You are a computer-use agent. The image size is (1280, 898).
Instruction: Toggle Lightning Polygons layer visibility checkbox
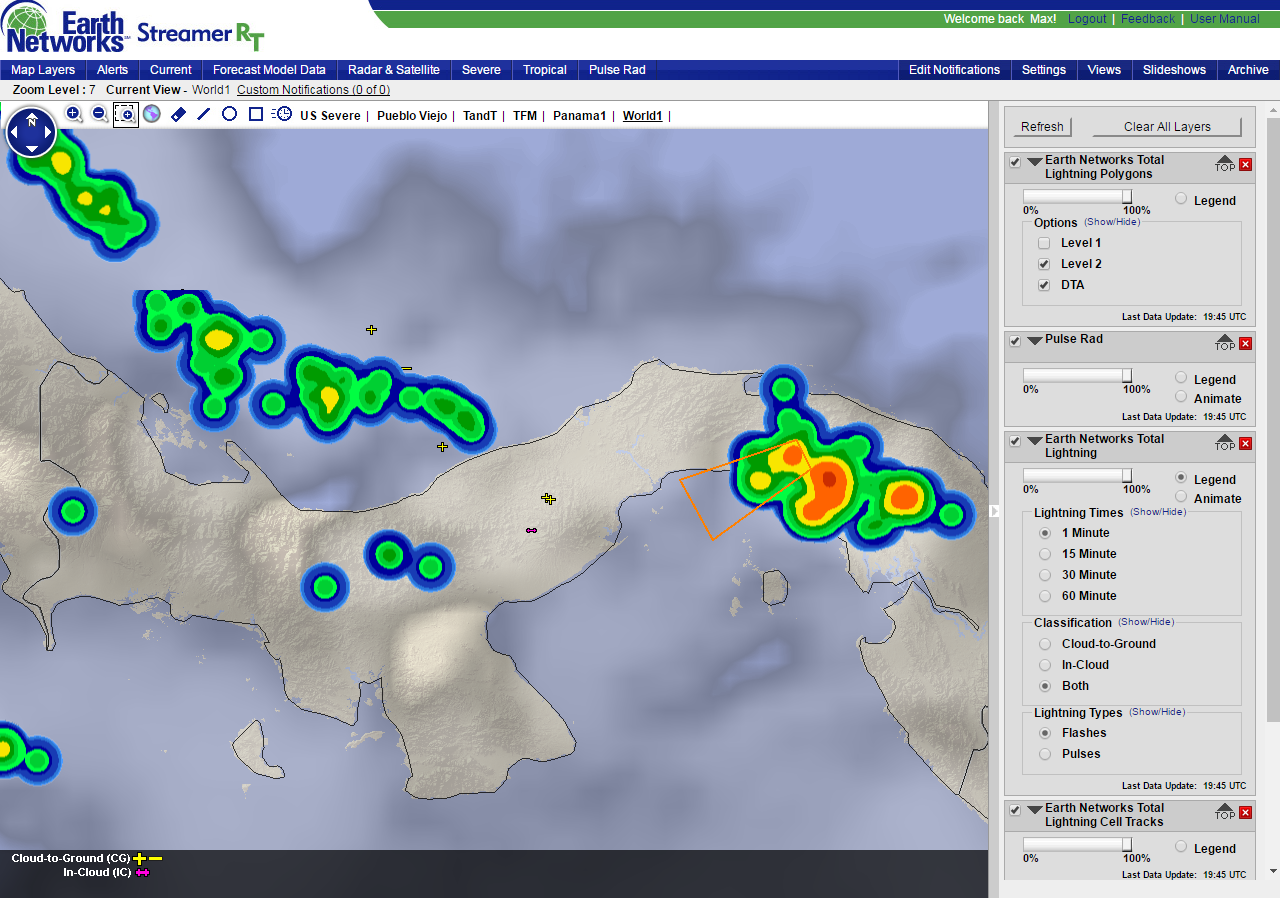pos(1015,162)
